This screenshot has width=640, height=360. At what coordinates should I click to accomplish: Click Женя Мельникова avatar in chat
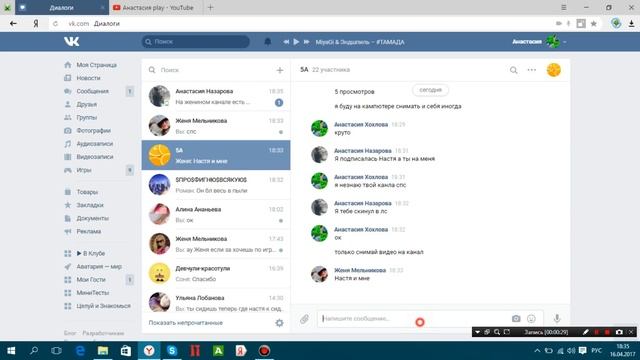(x=319, y=274)
